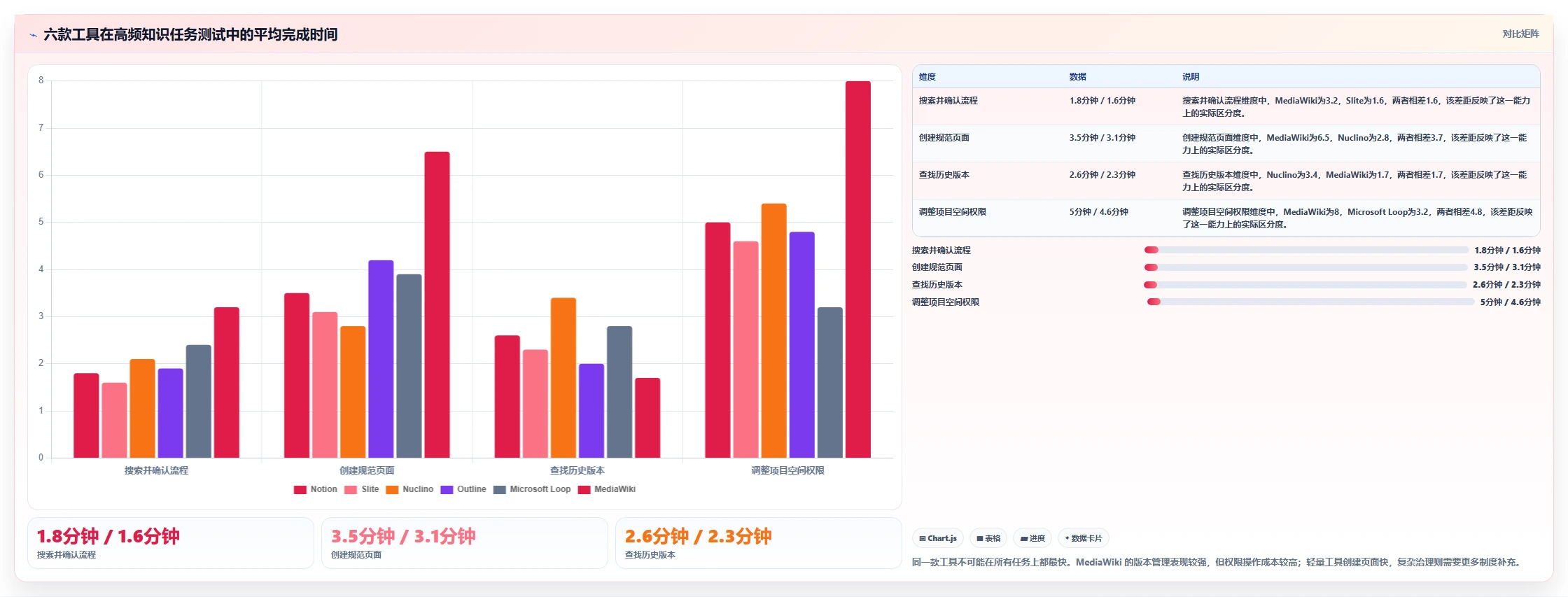
Task: Select the 查找历史版本 cell in the table
Action: point(944,175)
